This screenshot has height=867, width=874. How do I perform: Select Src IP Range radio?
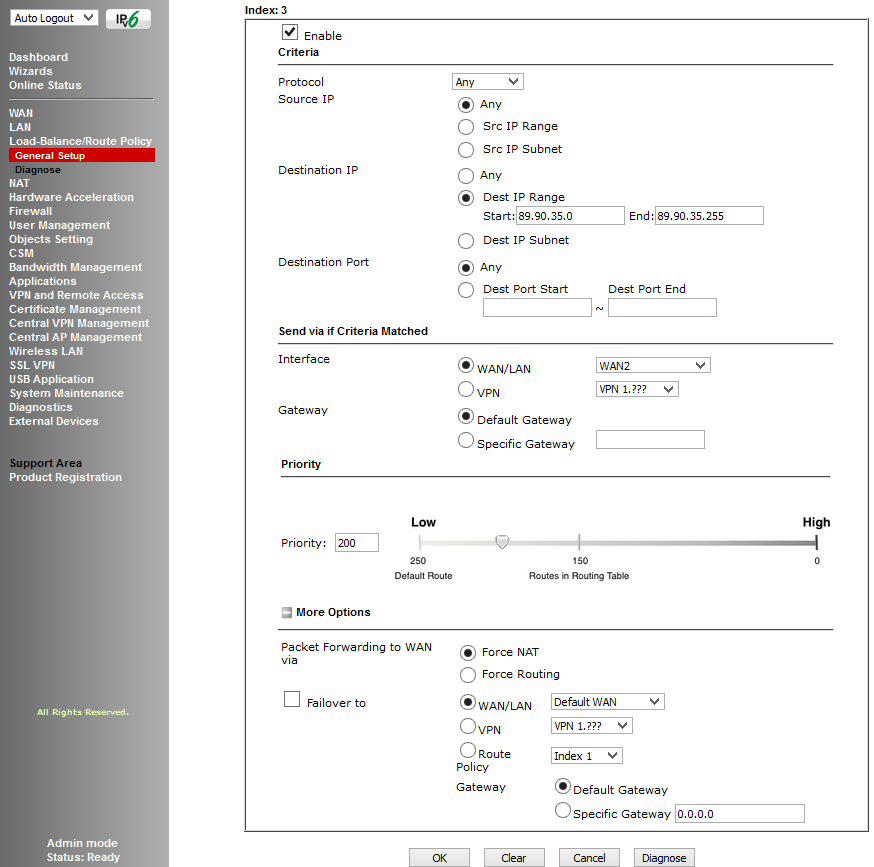tap(466, 127)
